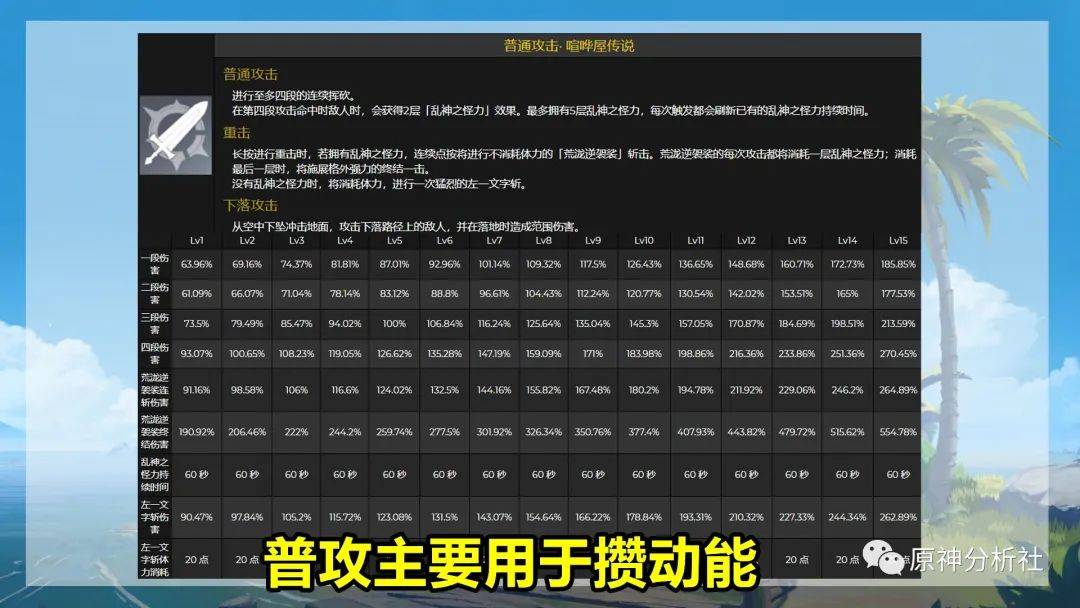Viewport: 1080px width, 608px height.
Task: Click the 63.96% cell under Lv1
Action: 197,264
